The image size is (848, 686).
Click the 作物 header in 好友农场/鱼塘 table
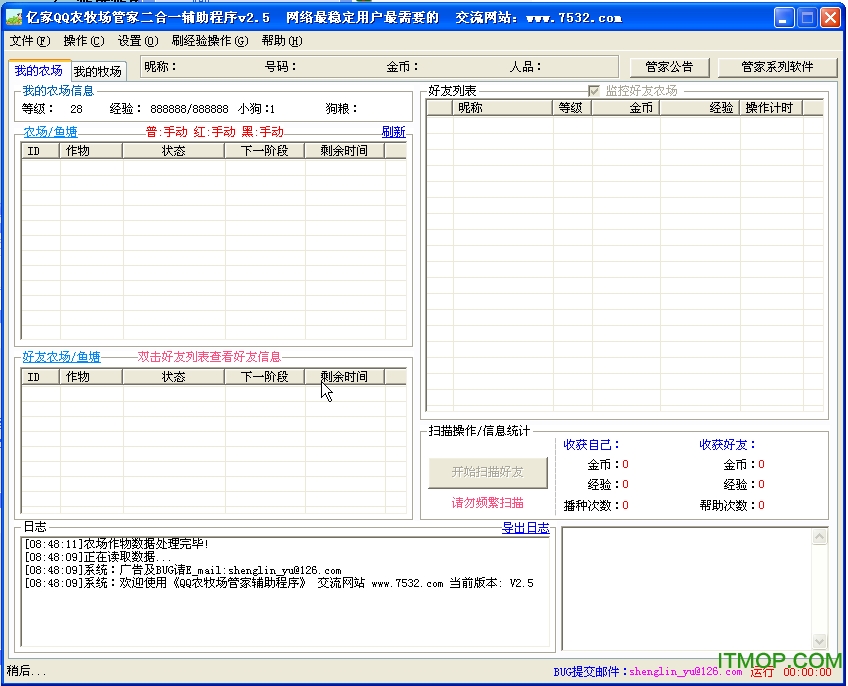[91, 377]
